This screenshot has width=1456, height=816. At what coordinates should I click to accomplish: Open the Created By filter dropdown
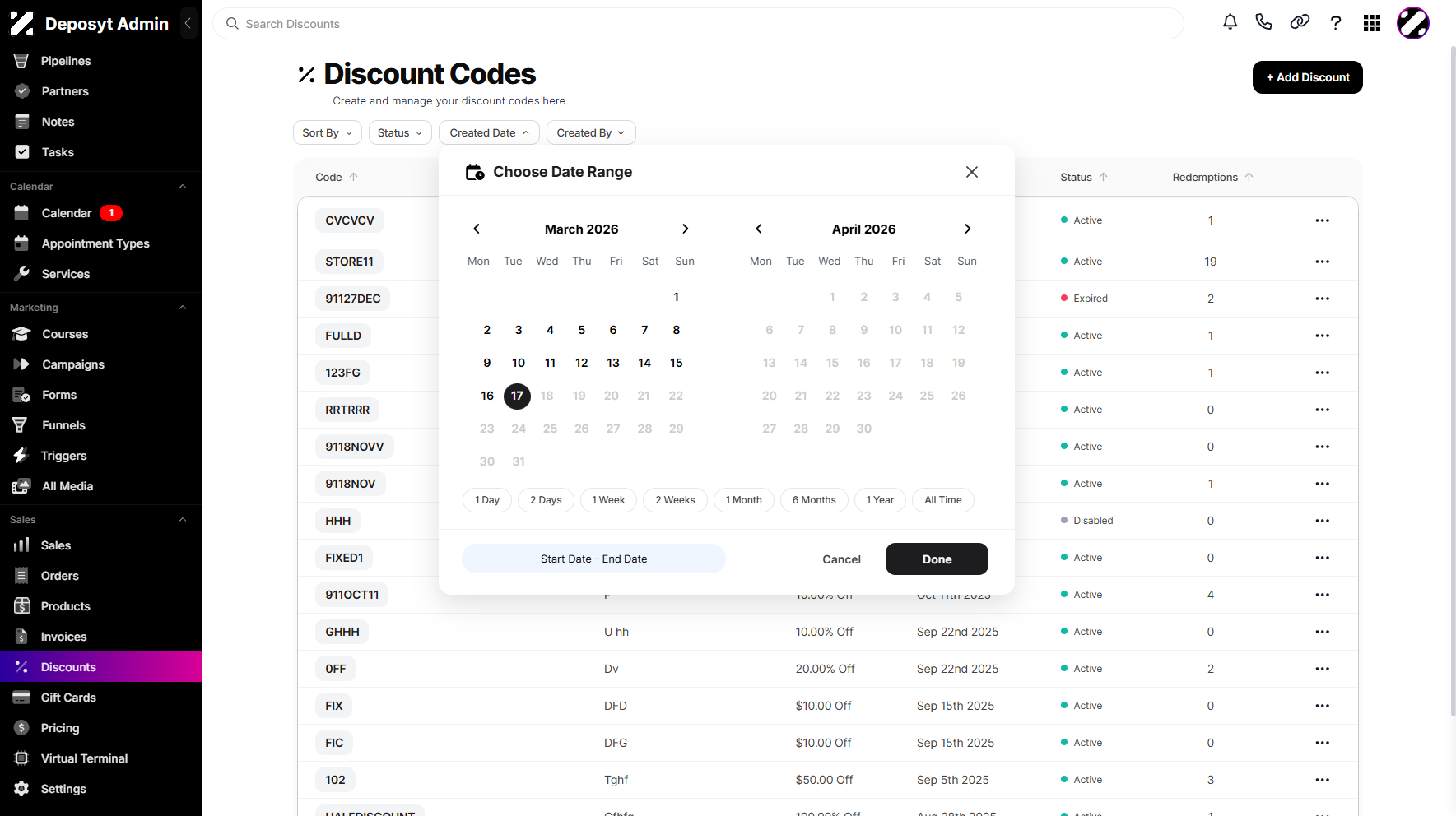pos(591,132)
